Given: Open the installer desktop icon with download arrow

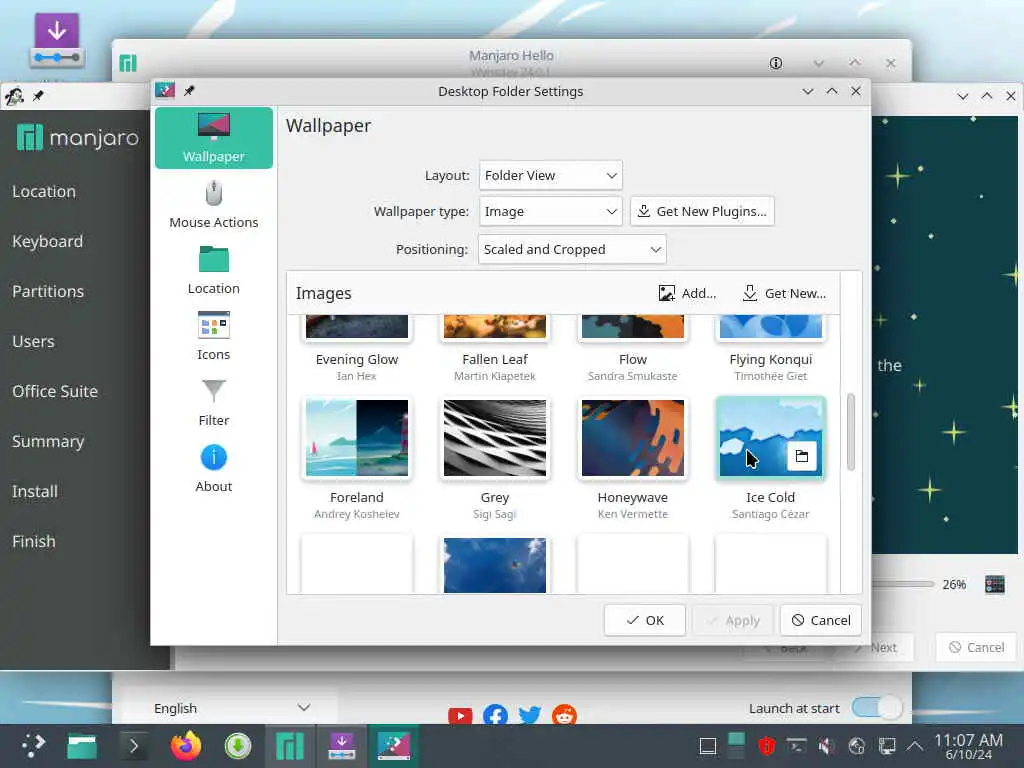Looking at the screenshot, I should (57, 40).
